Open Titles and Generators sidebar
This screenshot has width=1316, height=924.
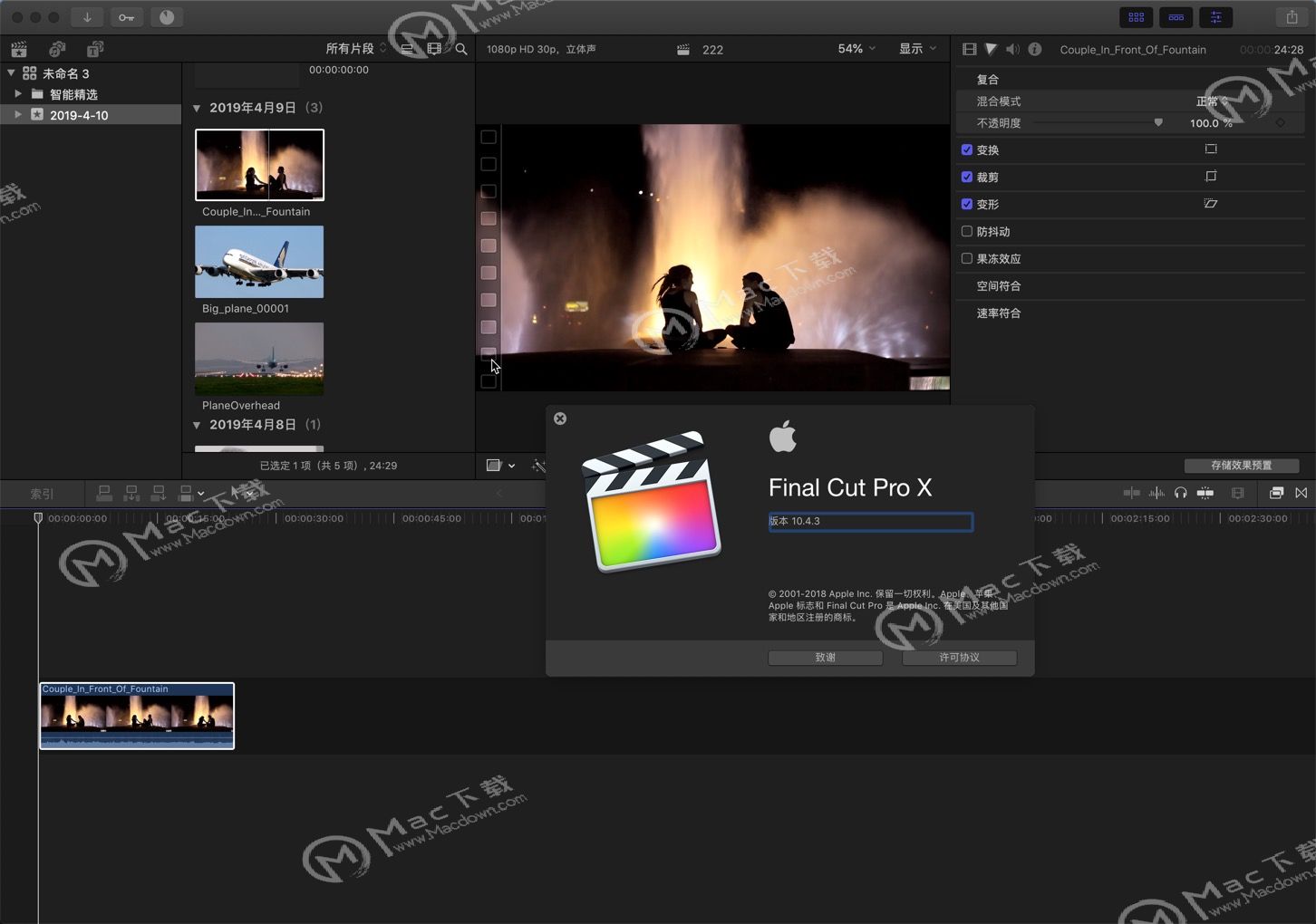click(x=95, y=49)
